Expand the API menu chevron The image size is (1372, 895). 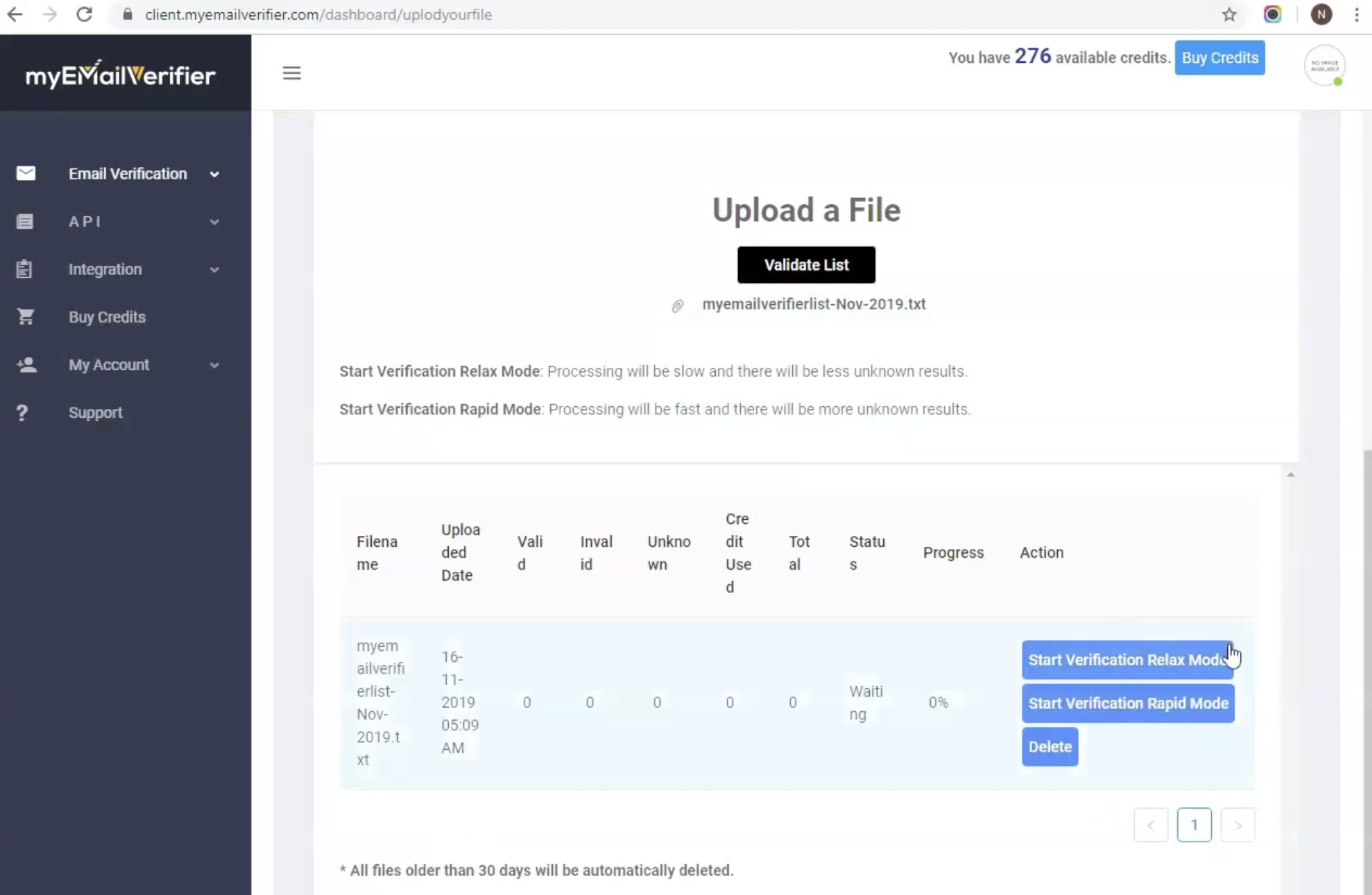[x=214, y=222]
